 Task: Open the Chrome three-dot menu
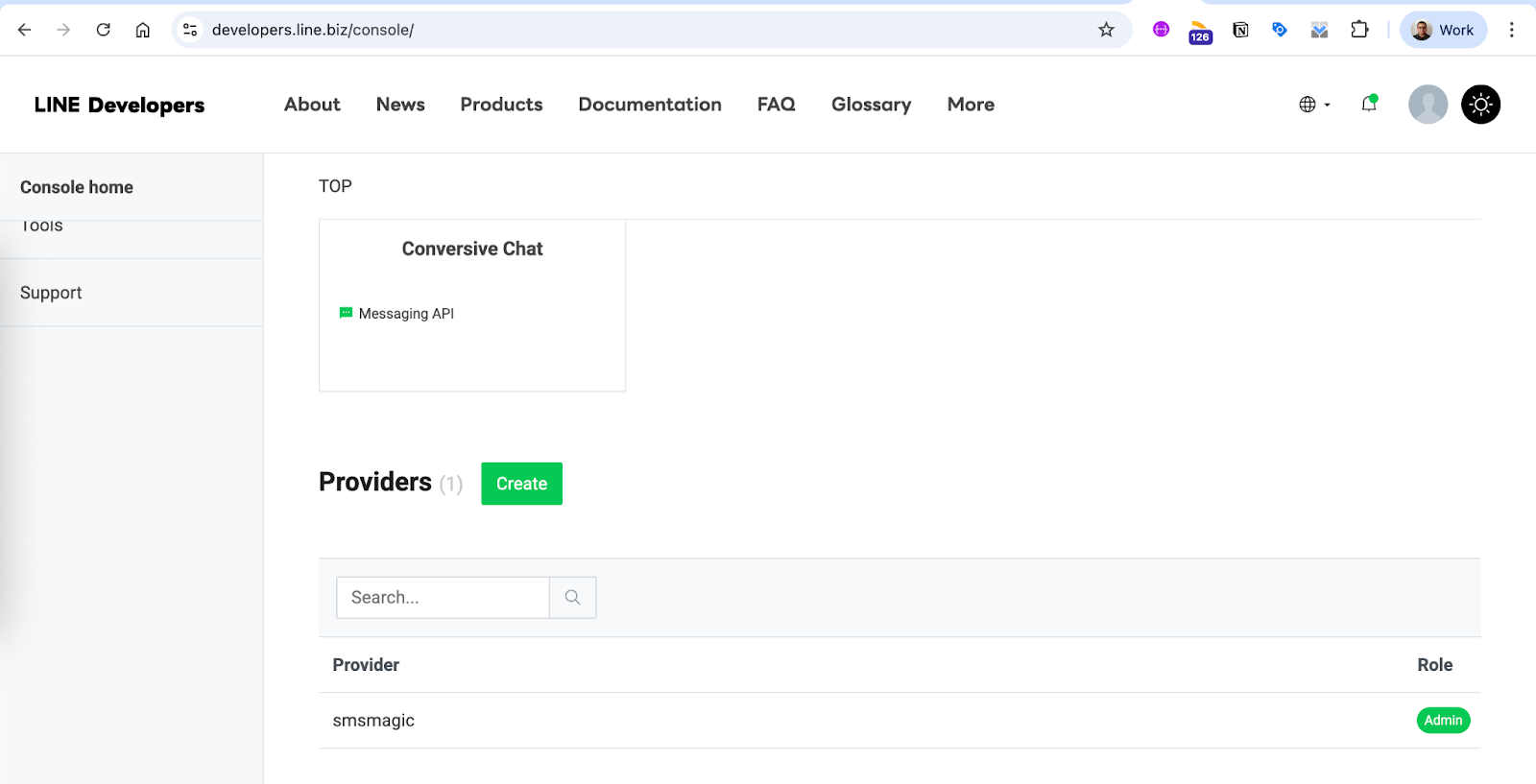pyautogui.click(x=1511, y=30)
